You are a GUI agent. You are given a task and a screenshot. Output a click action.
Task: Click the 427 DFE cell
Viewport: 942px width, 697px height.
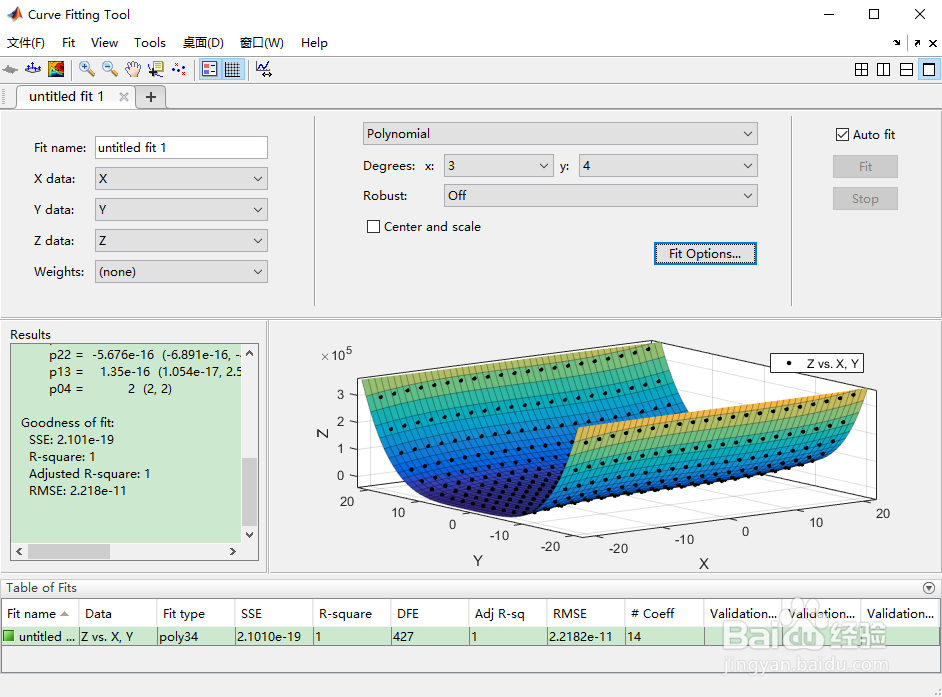430,636
